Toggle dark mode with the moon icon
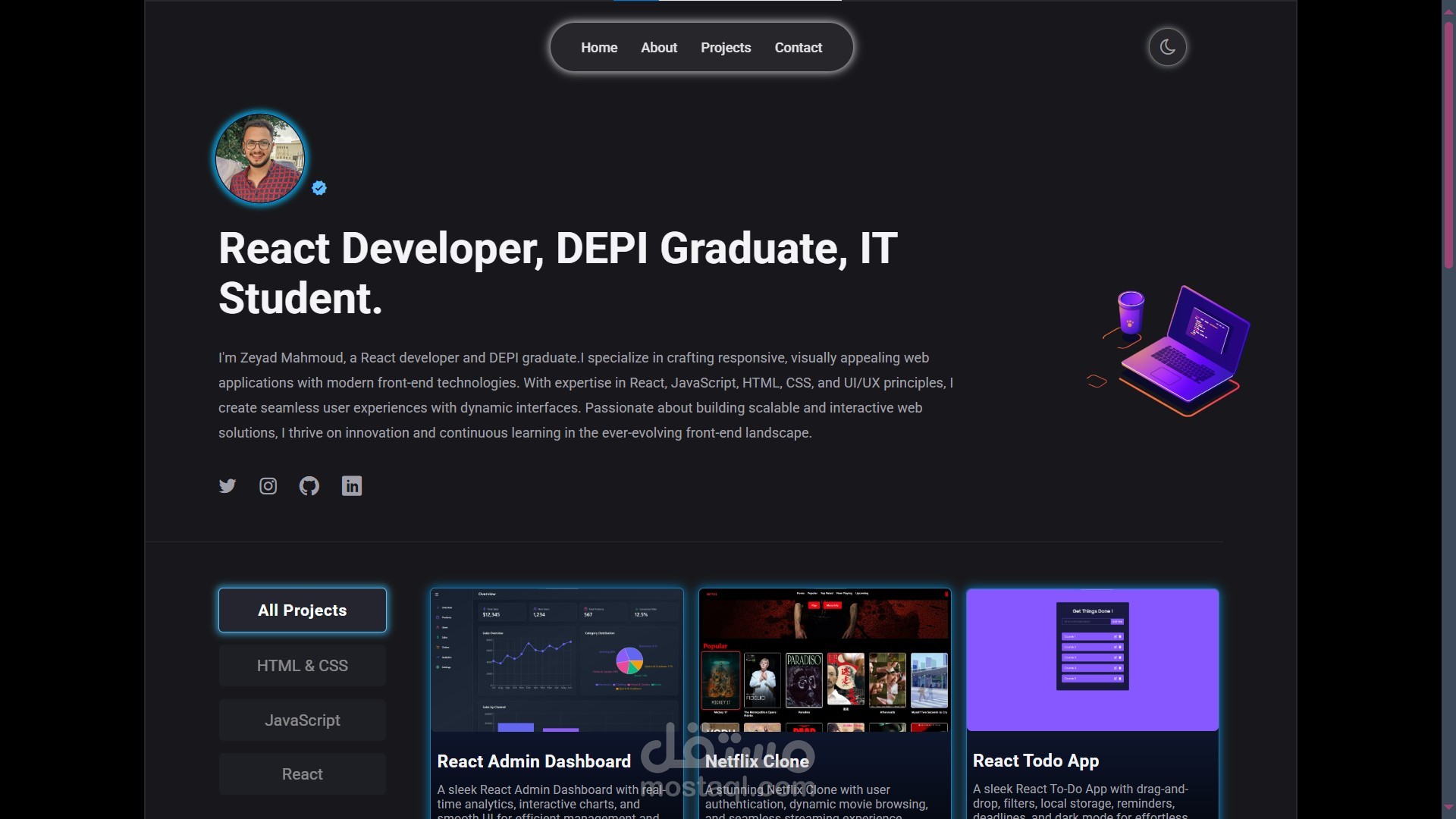 click(1167, 47)
